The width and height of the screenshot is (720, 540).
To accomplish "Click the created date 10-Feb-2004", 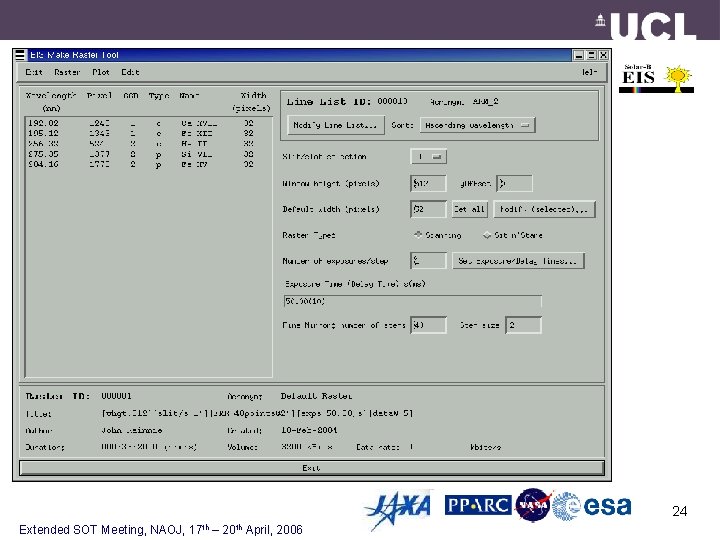I will (309, 430).
